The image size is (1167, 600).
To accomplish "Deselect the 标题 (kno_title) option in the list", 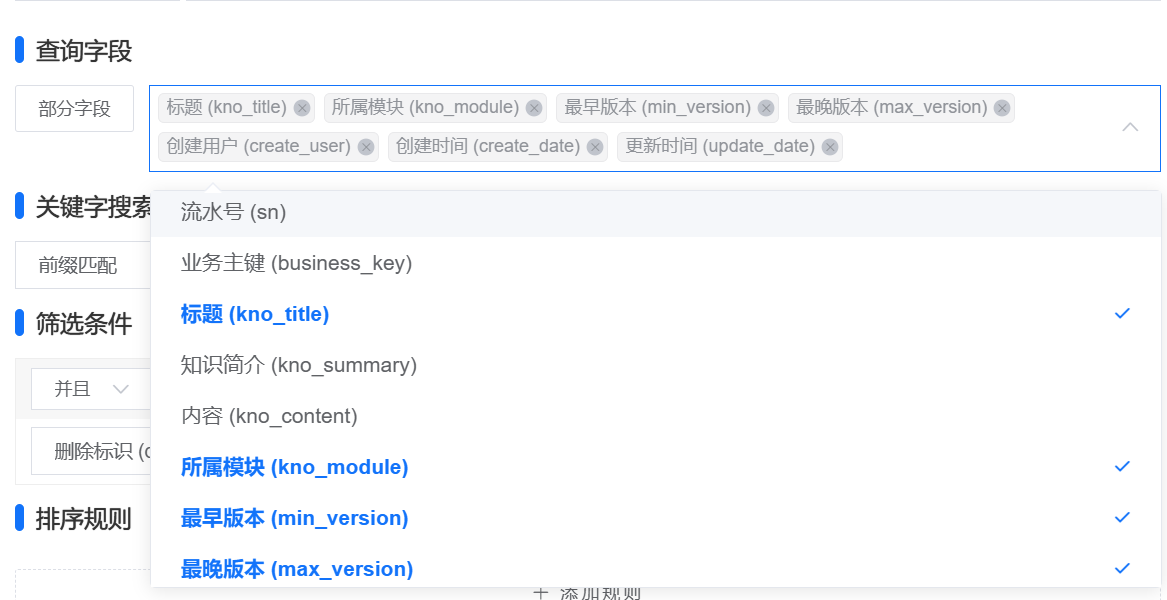I will tap(255, 314).
